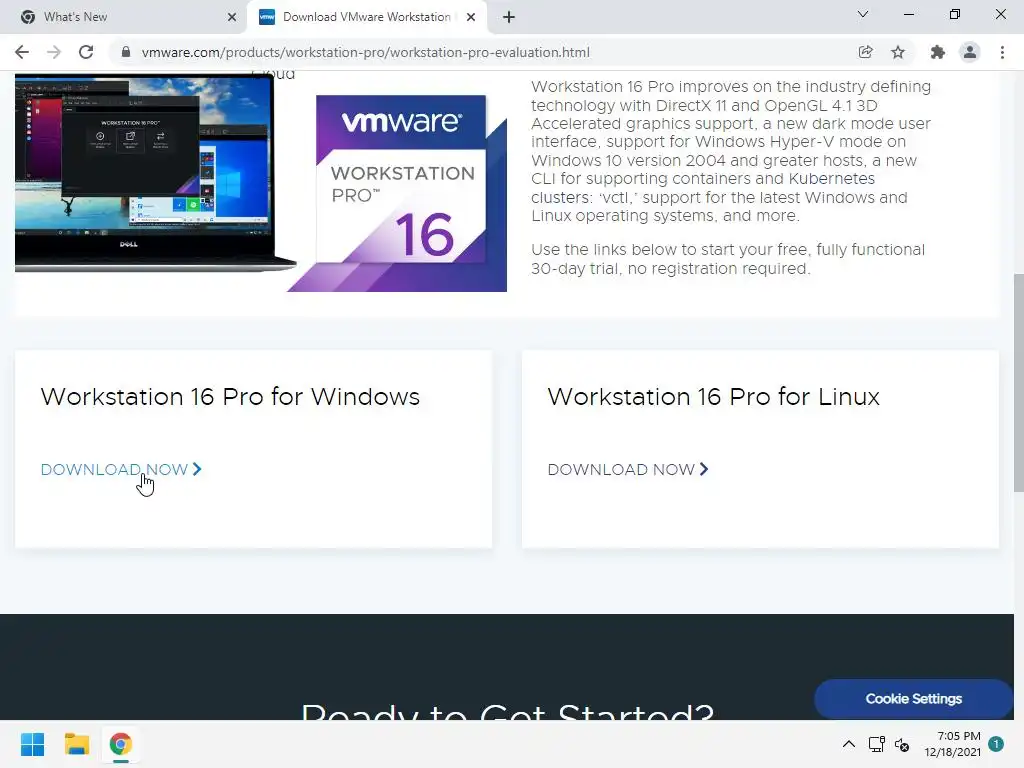Click the Chrome taskbar icon
This screenshot has height=768, width=1024.
coord(120,744)
